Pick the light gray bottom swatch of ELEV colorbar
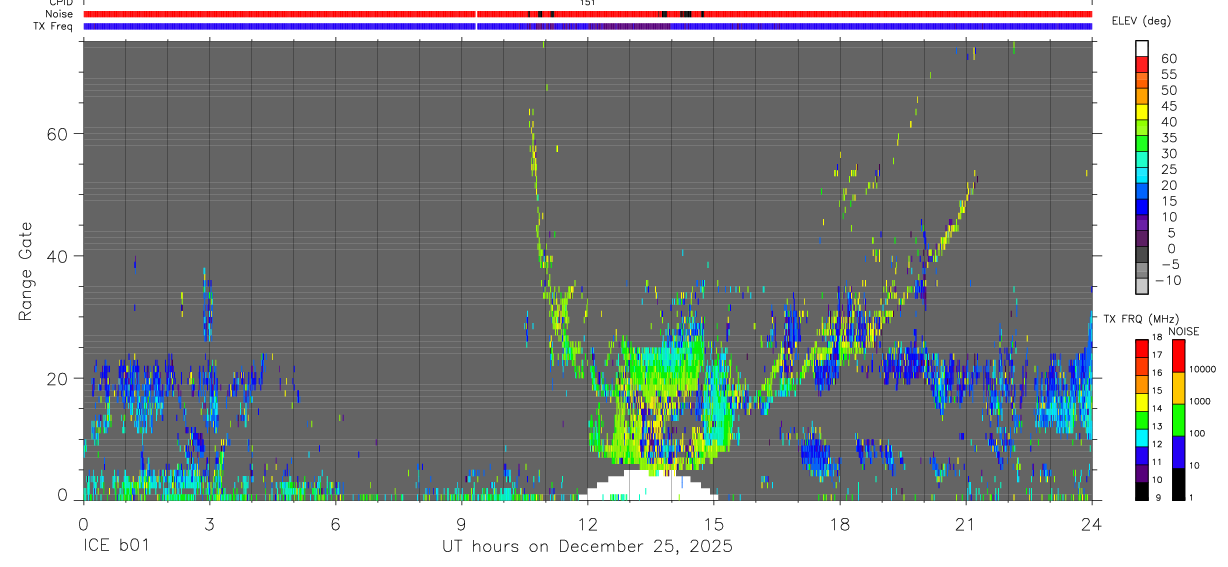This screenshot has height=567, width=1228. (1142, 284)
